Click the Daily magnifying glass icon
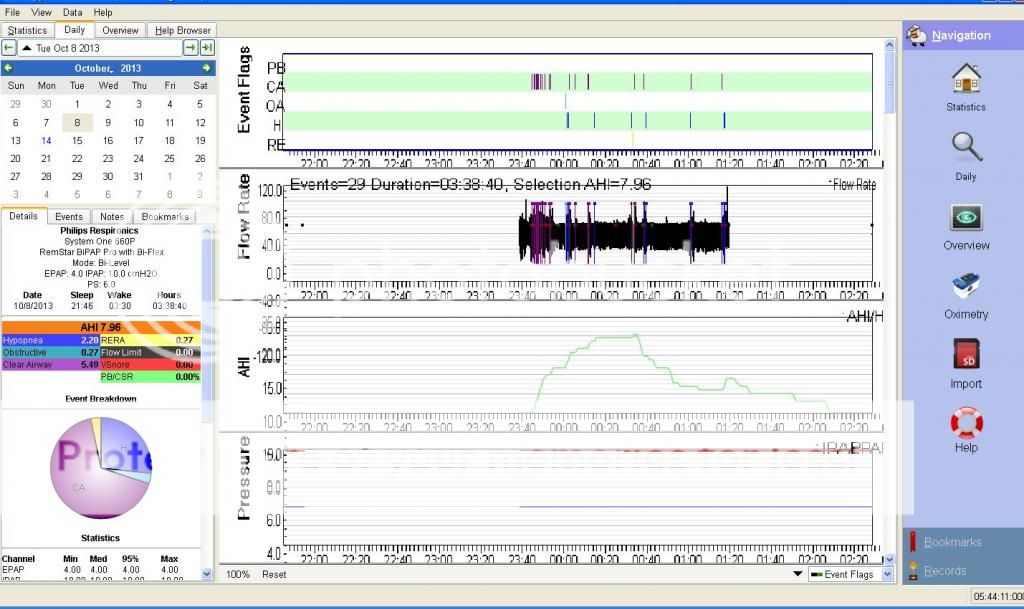This screenshot has width=1024, height=609. 965,148
